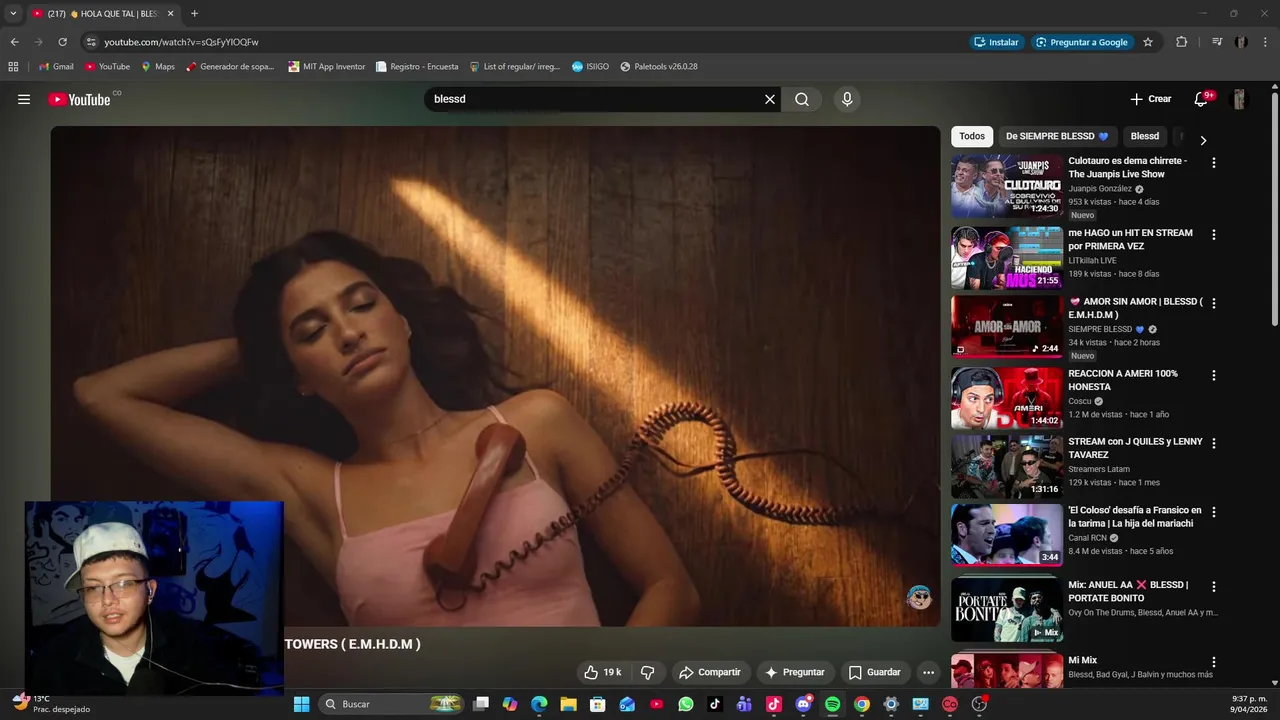Open options for STREAM con J QUILES video
Screen dimensions: 1280x720
pyautogui.click(x=1214, y=443)
